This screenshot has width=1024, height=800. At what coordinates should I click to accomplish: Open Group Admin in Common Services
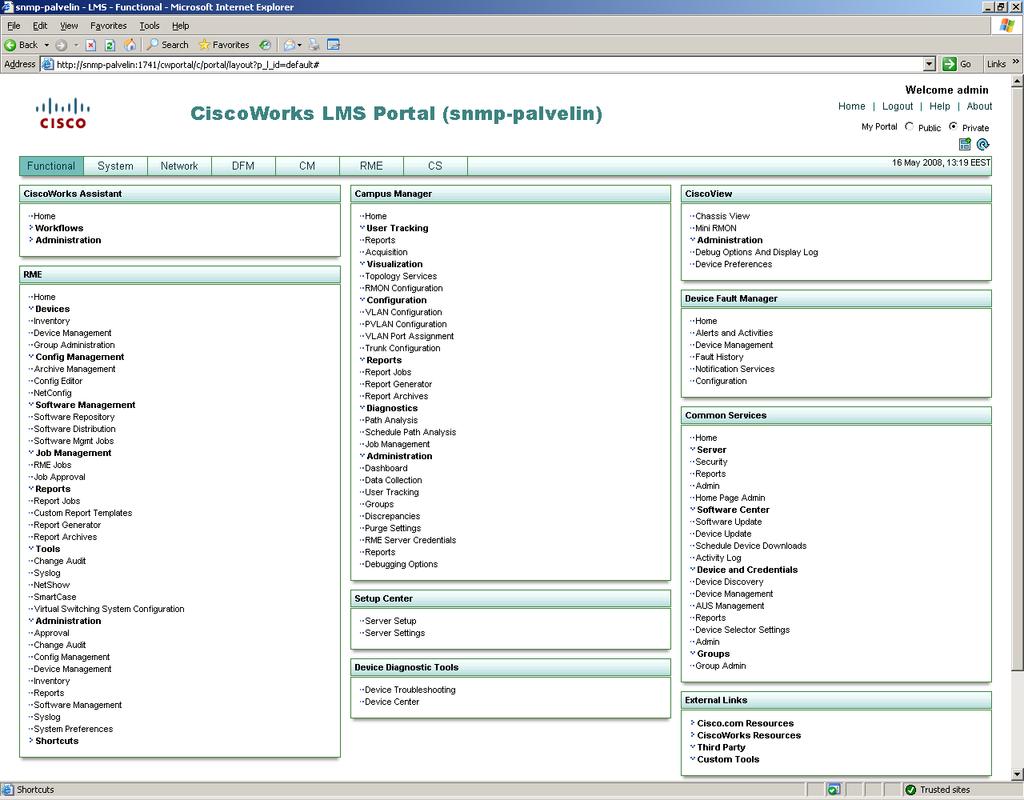coord(720,665)
